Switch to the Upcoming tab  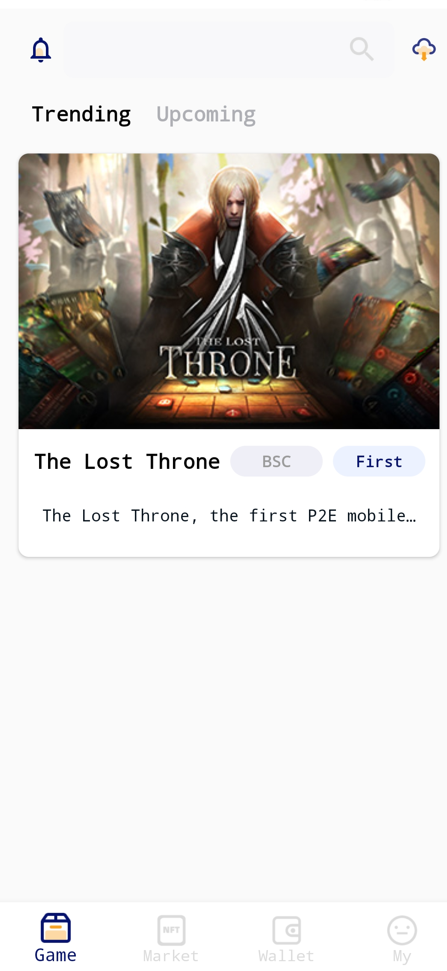click(x=206, y=115)
